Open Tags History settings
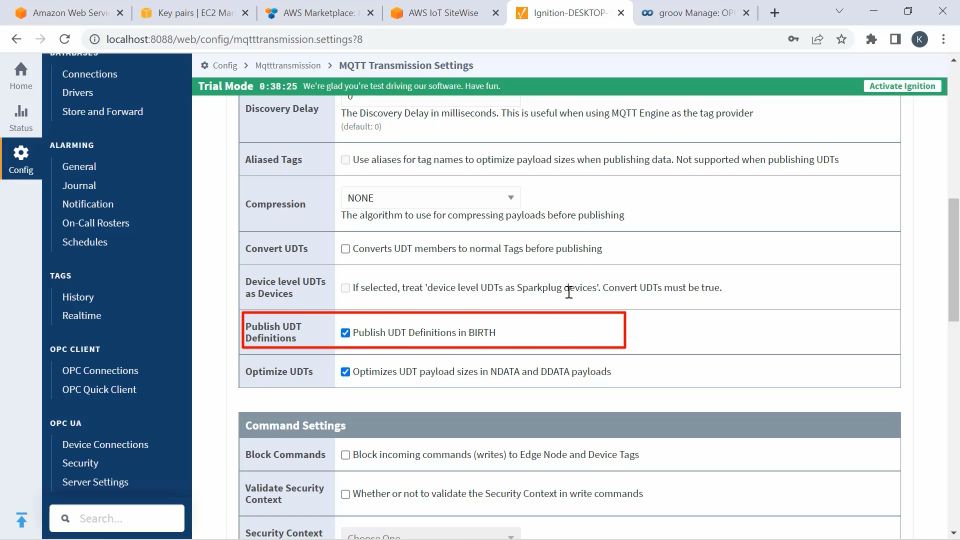 pos(78,297)
